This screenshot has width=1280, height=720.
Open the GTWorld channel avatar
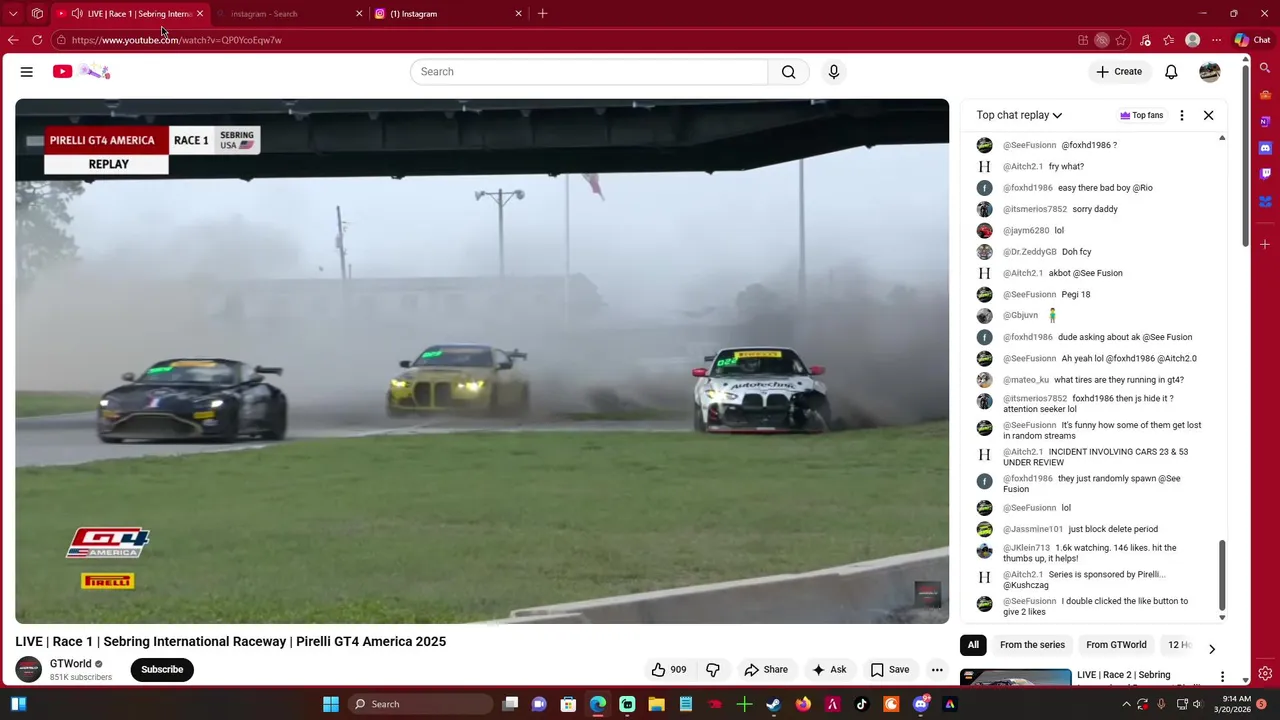29,670
